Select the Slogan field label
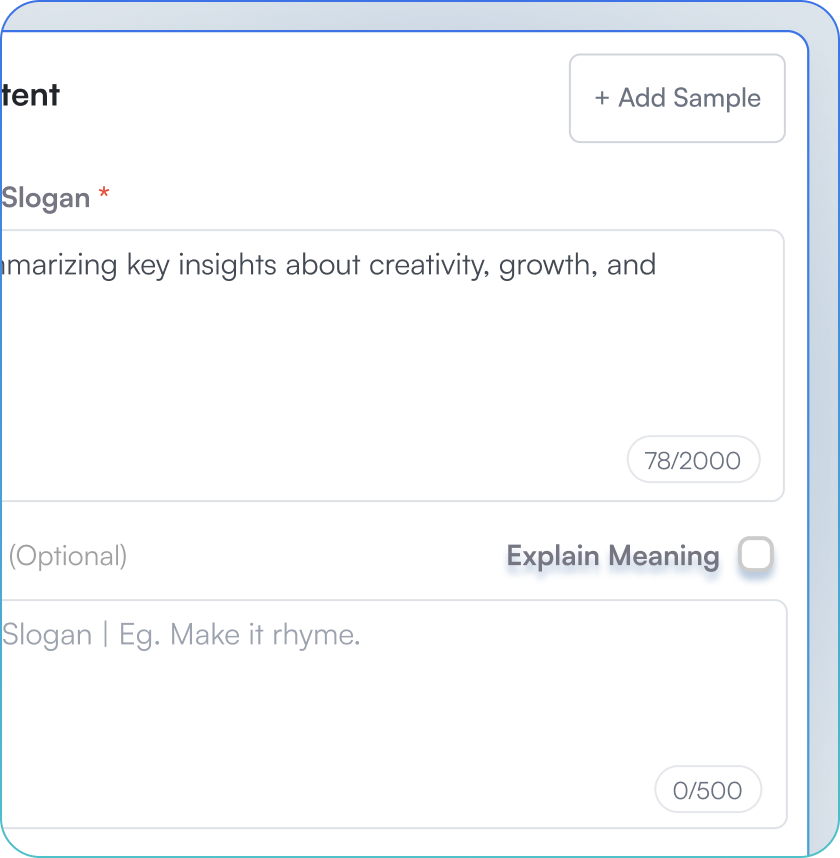Viewport: 840px width, 858px height. point(45,198)
